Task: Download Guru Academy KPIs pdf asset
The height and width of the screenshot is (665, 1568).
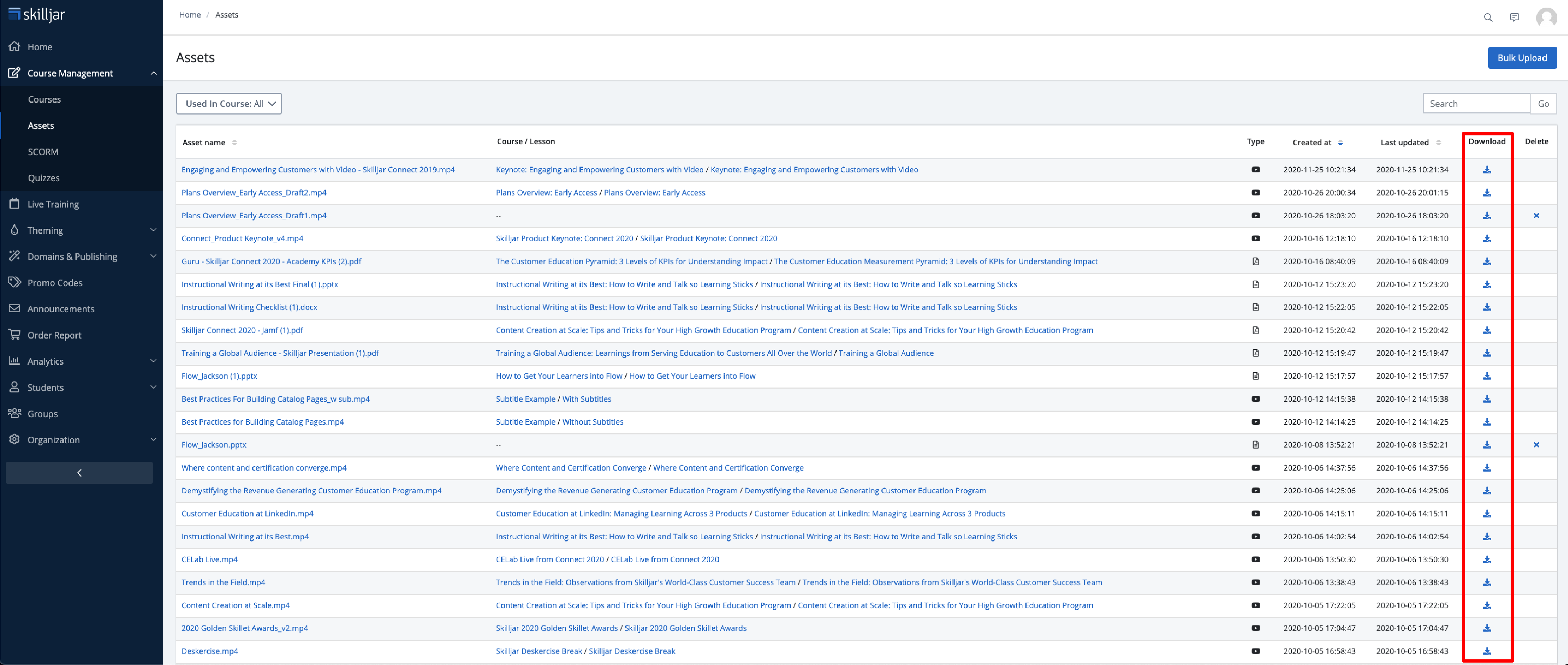Action: [x=1487, y=261]
